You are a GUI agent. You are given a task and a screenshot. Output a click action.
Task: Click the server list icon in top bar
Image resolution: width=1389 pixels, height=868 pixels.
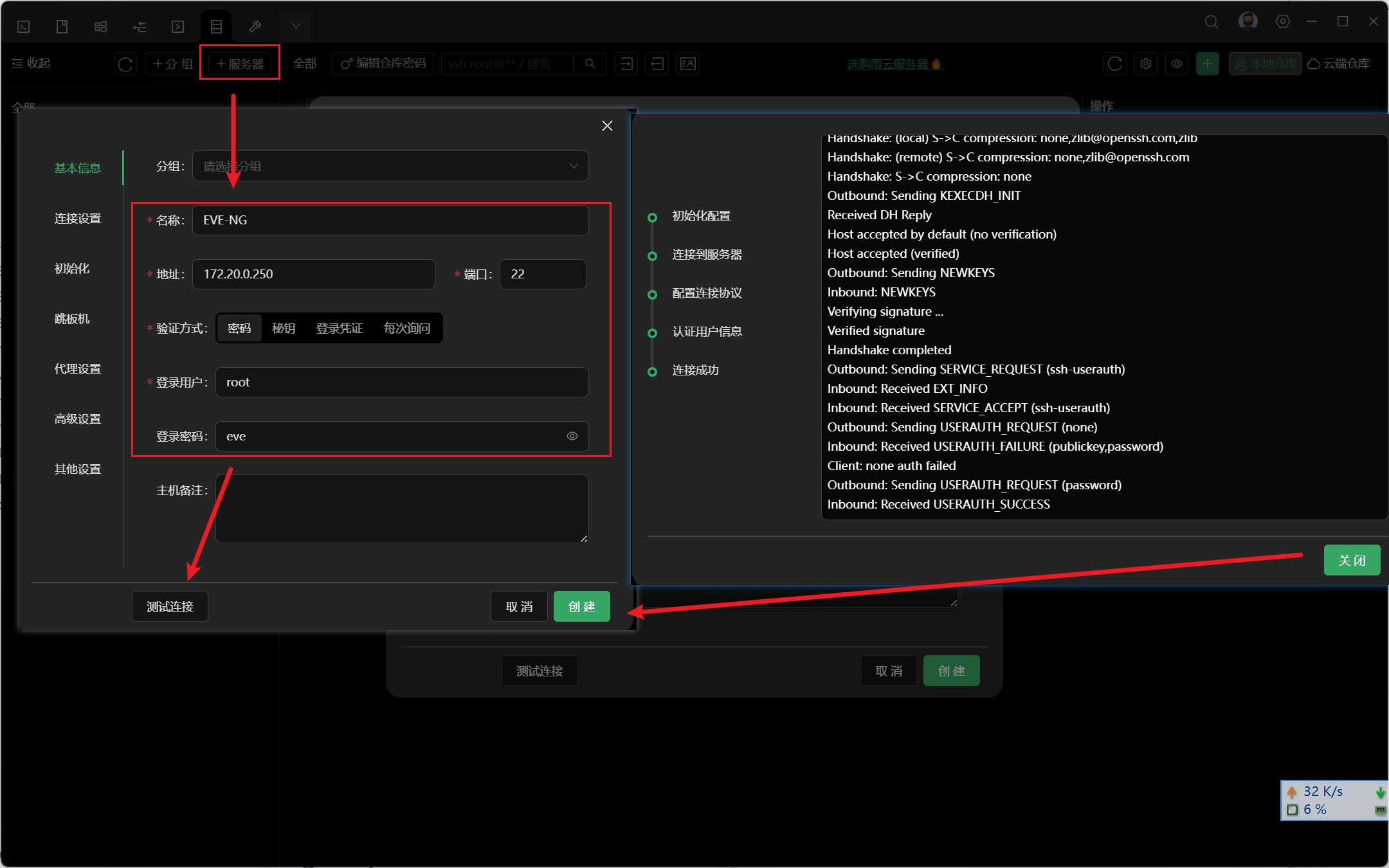coord(216,26)
